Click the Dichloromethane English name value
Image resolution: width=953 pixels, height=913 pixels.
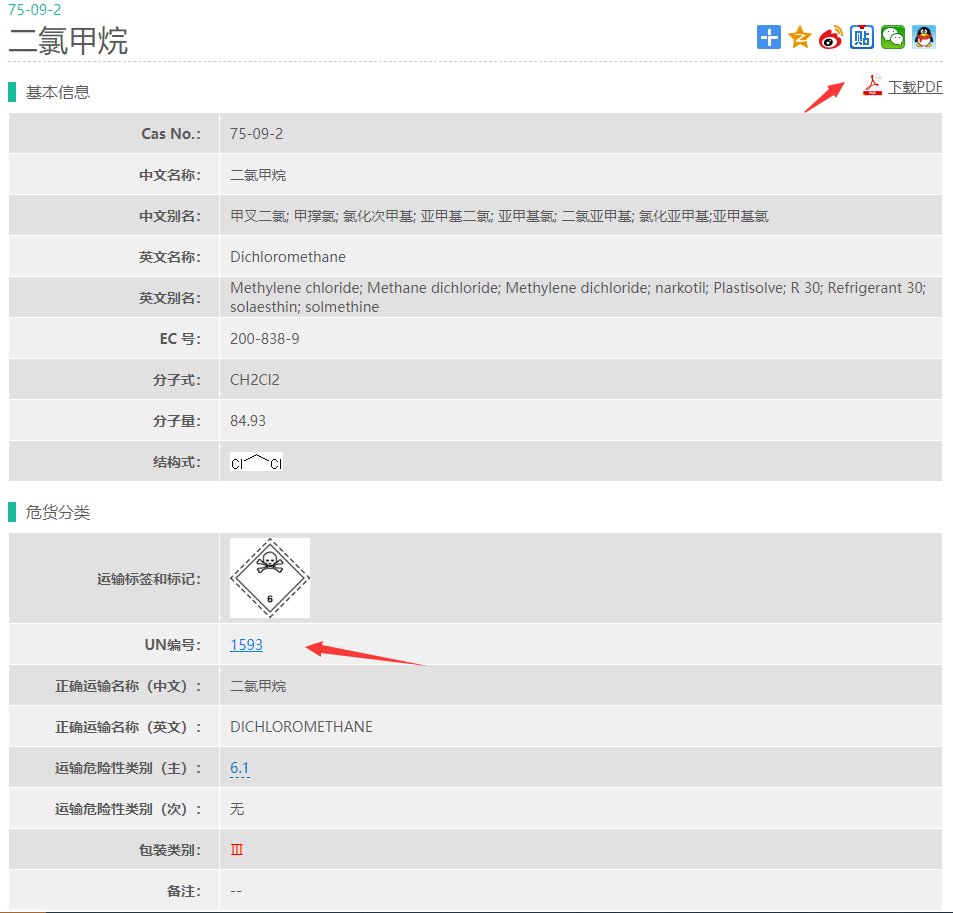pyautogui.click(x=287, y=257)
